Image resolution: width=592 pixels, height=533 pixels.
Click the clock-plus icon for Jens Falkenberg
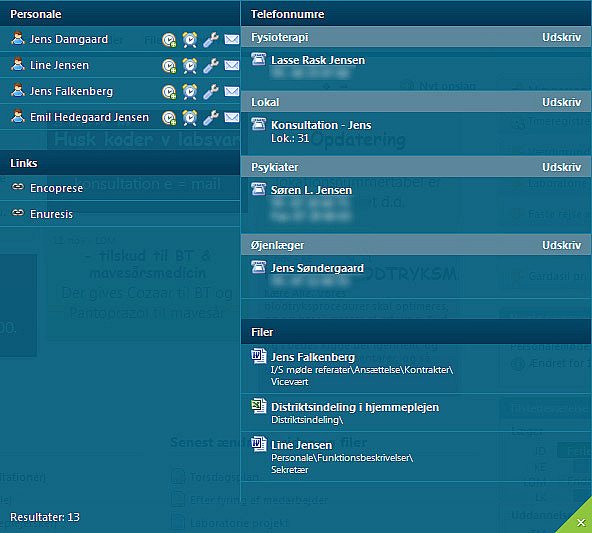pyautogui.click(x=169, y=92)
